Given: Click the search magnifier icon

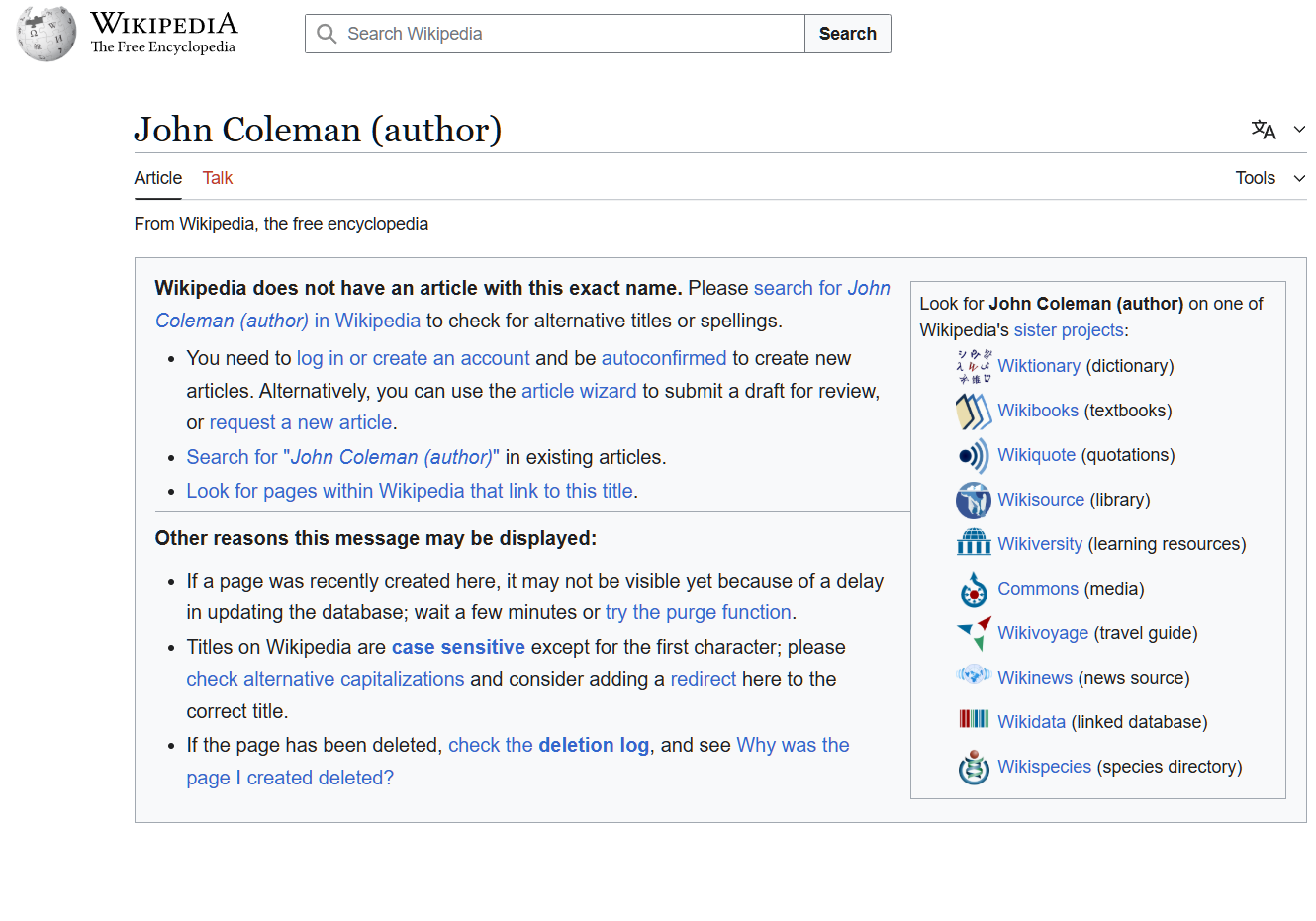Looking at the screenshot, I should [327, 34].
